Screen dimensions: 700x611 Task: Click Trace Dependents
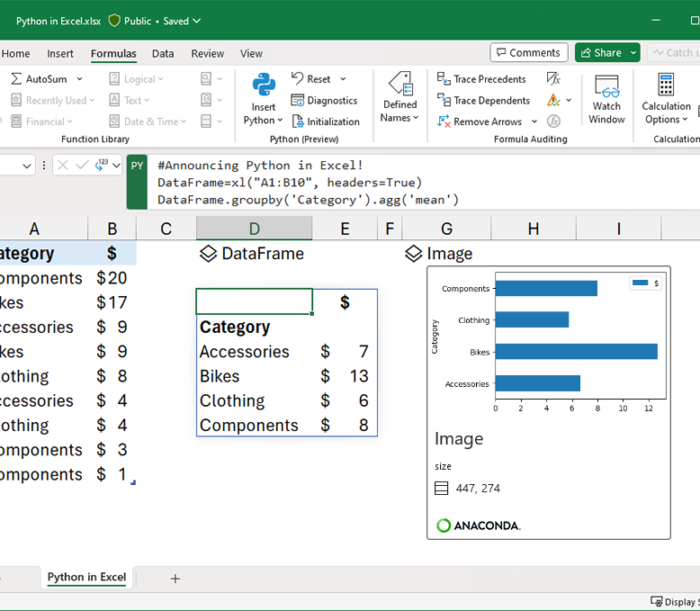click(x=483, y=100)
